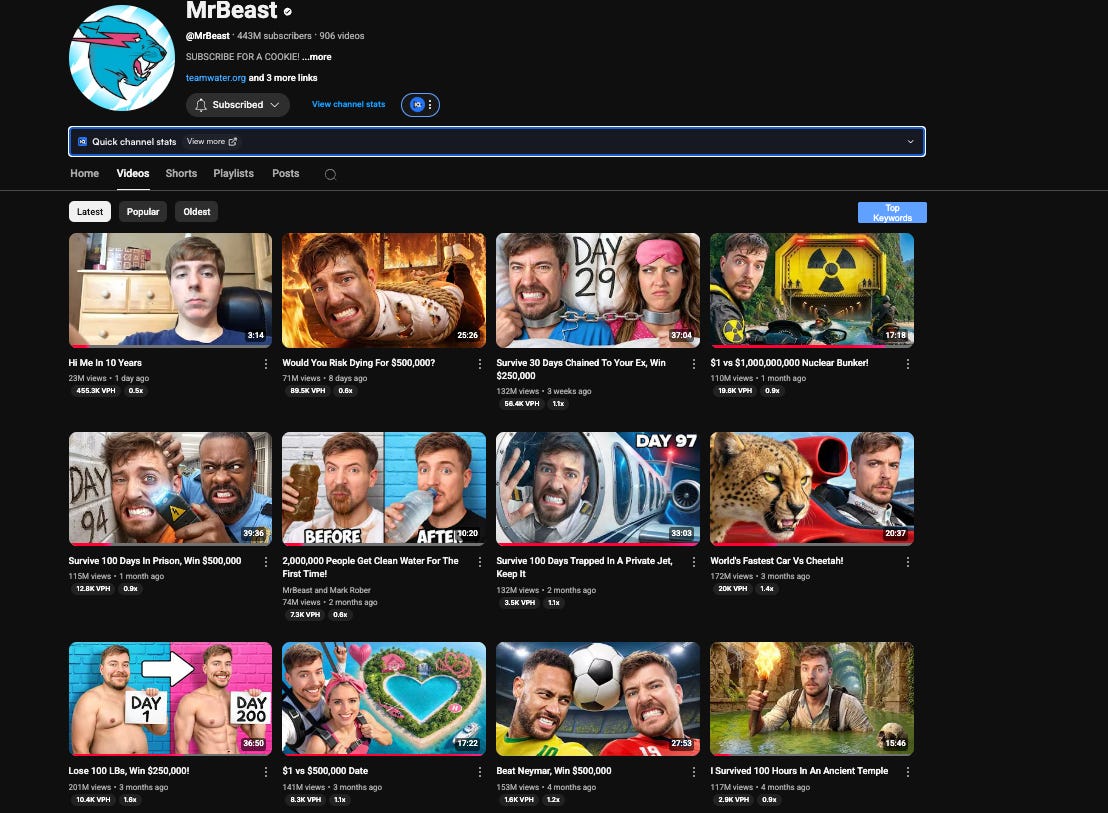Open options for Survive 30 Days Chained video
The height and width of the screenshot is (813, 1108).
pyautogui.click(x=694, y=364)
